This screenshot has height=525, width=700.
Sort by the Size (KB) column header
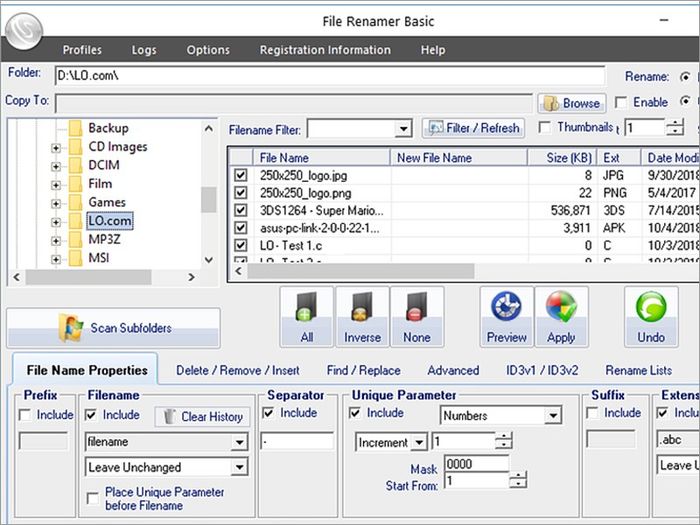[562, 158]
